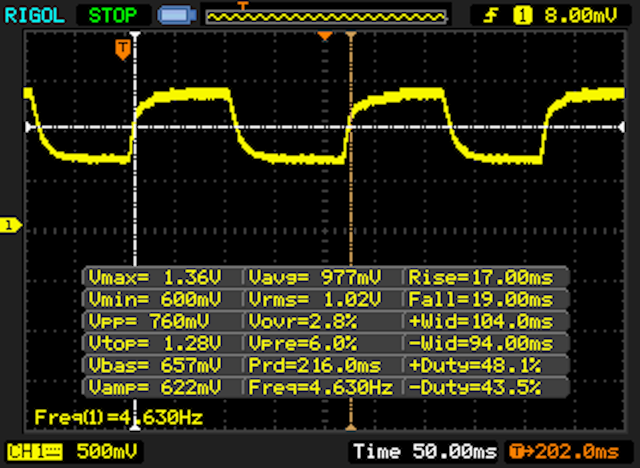Click the Vrms= 1.02V measurement

(x=315, y=299)
